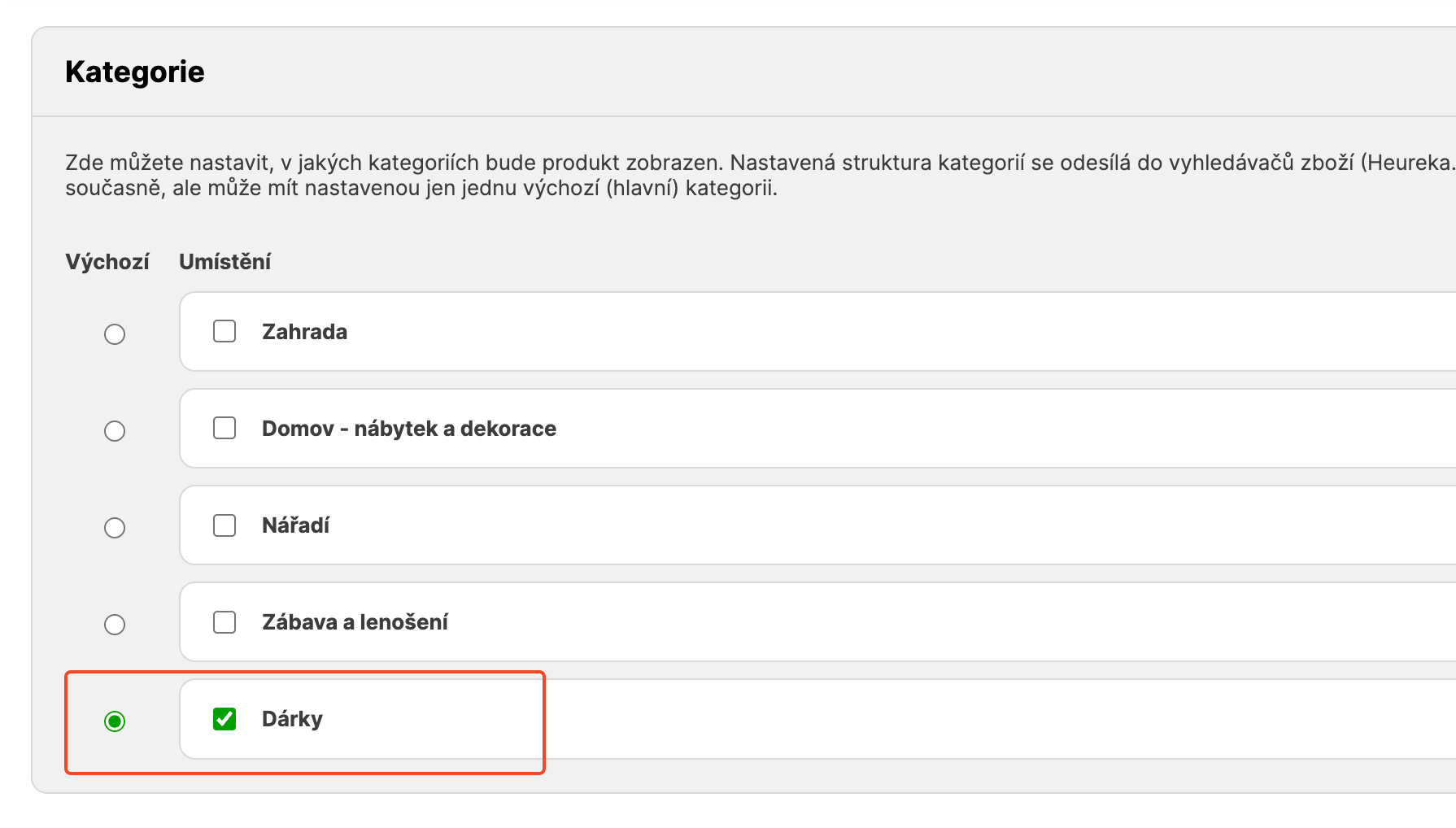The width and height of the screenshot is (1456, 828).
Task: Choose the Nářadí default radio button
Action: pyautogui.click(x=115, y=528)
